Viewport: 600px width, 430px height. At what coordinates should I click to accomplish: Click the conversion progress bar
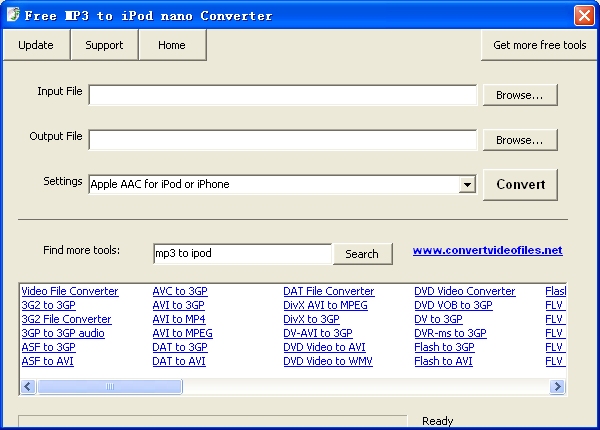pyautogui.click(x=212, y=421)
